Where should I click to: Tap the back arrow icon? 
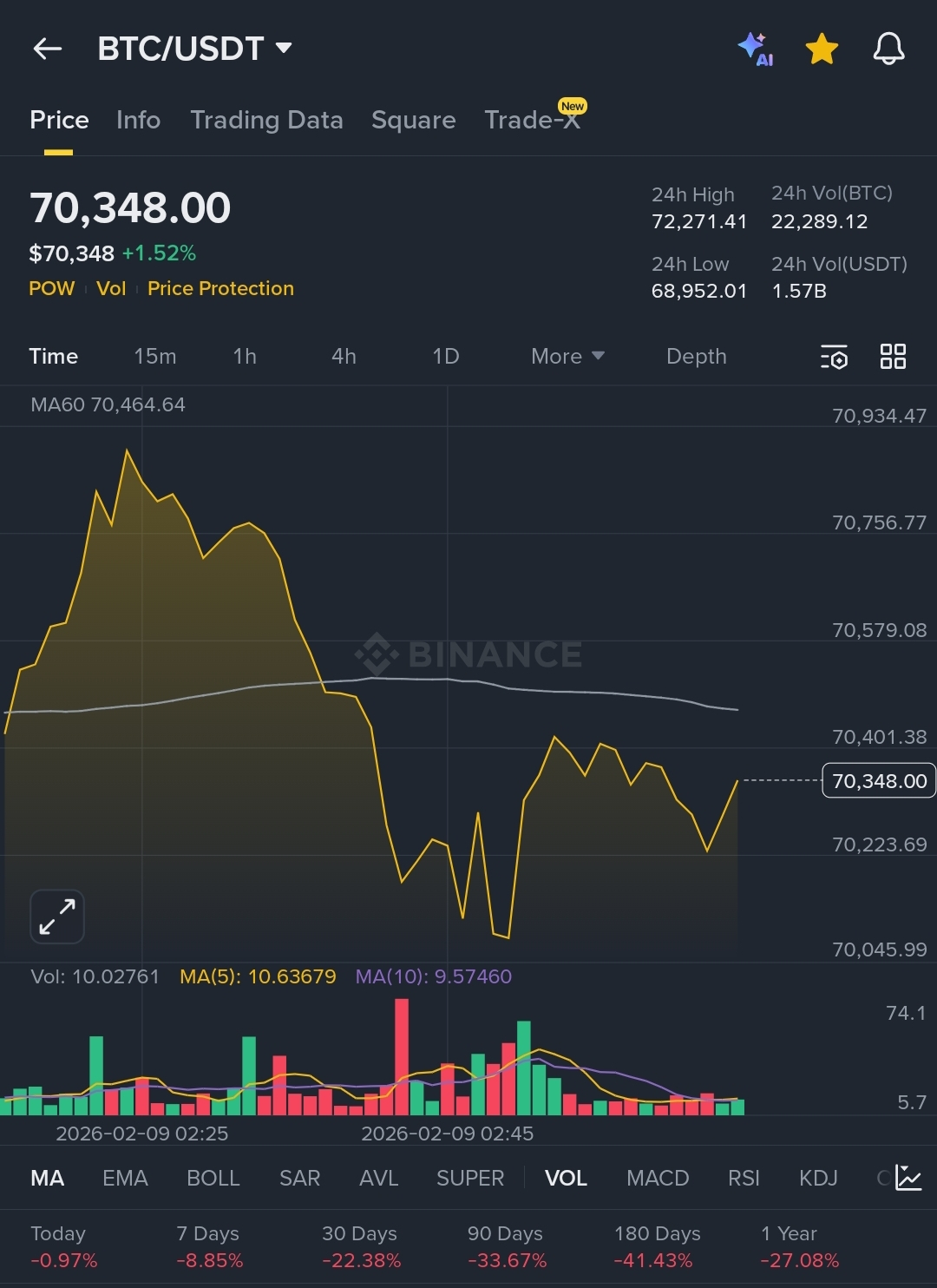point(48,49)
